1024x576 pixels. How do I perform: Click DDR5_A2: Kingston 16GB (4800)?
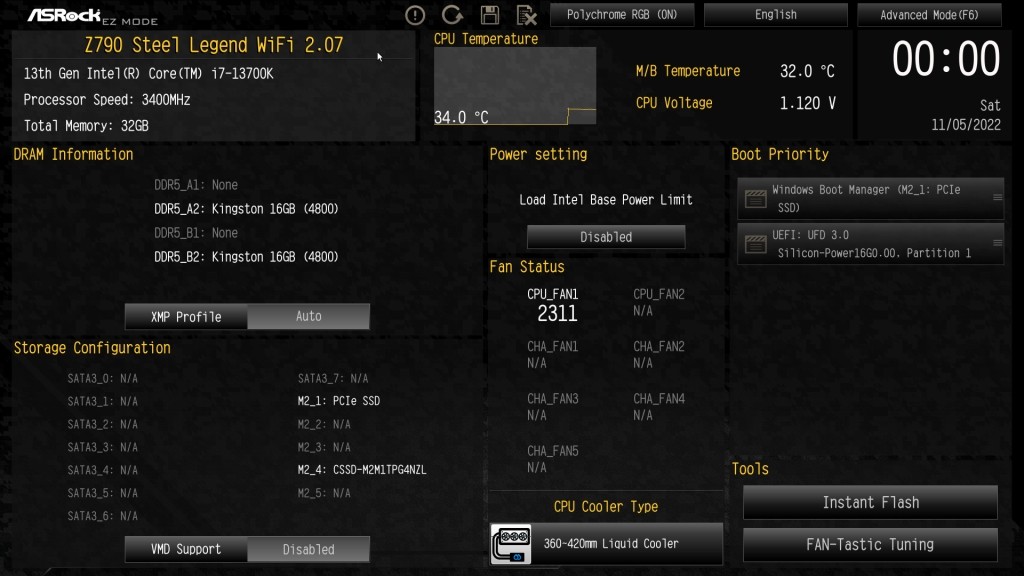246,209
